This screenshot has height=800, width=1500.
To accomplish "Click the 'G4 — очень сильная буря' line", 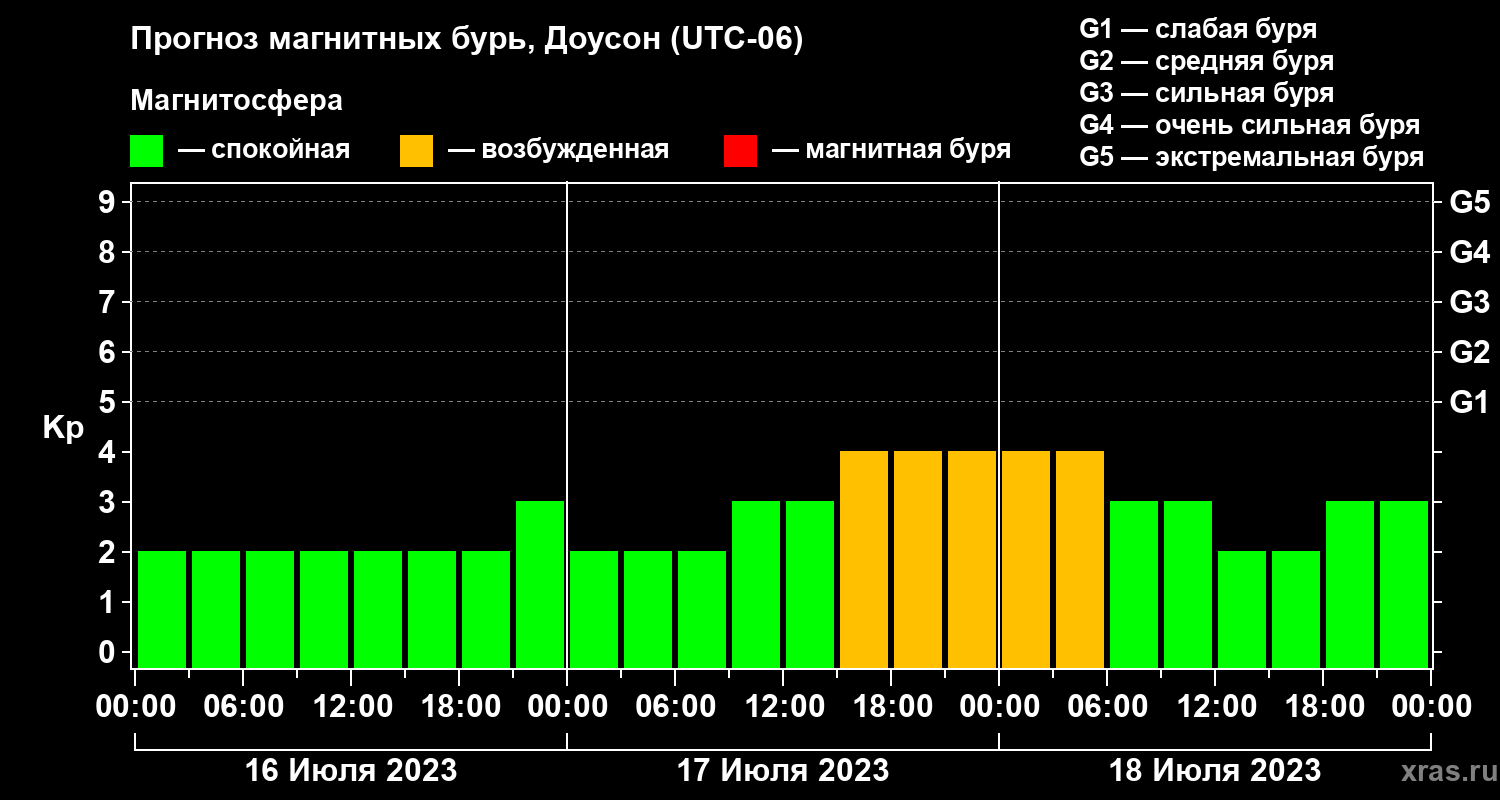I will coord(1249,125).
